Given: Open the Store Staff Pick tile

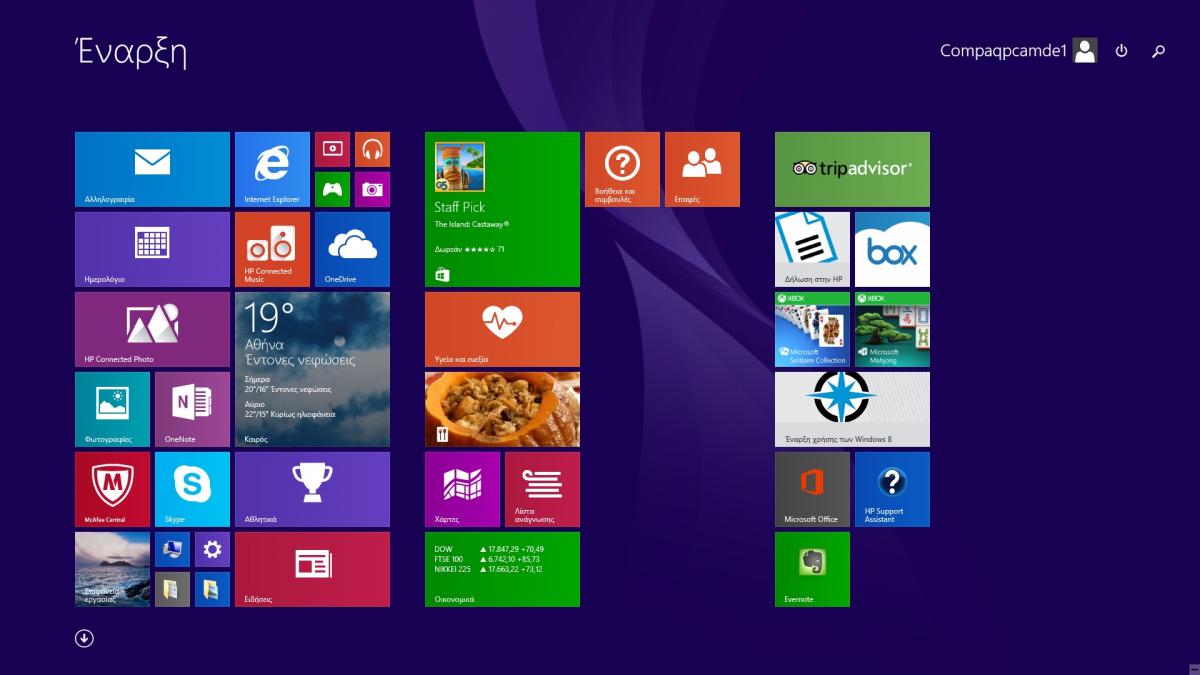Looking at the screenshot, I should 502,209.
